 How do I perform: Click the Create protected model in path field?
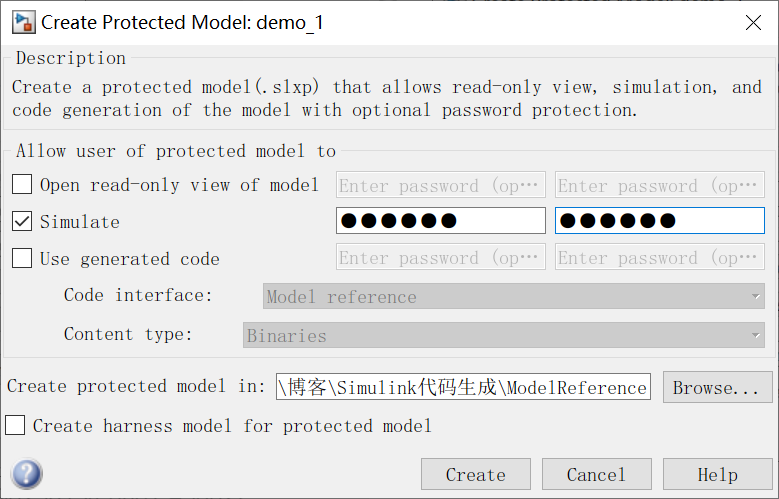(x=463, y=387)
